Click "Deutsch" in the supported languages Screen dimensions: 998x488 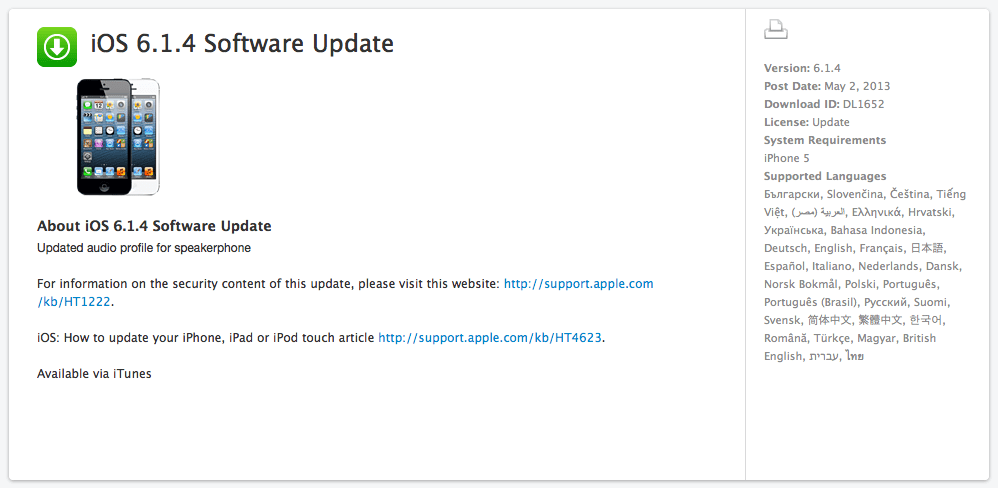pyautogui.click(x=786, y=248)
